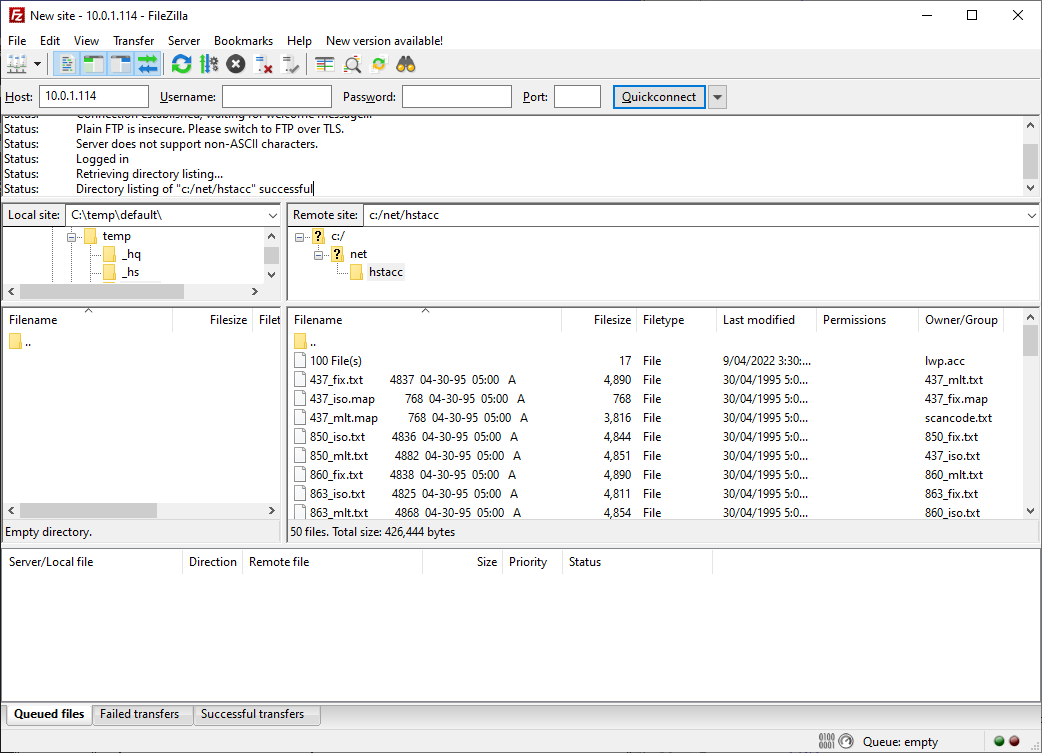Open directory listing filters icon
The height and width of the screenshot is (753, 1042).
click(x=324, y=64)
